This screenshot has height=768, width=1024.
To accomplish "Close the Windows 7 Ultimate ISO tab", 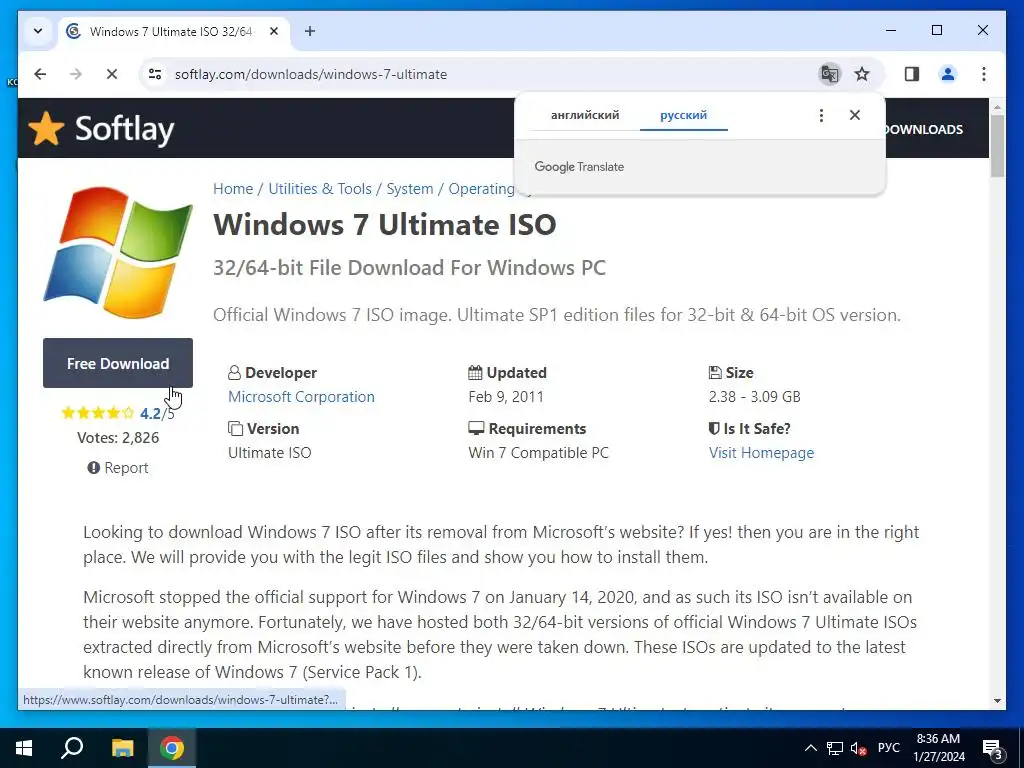I will [x=274, y=31].
